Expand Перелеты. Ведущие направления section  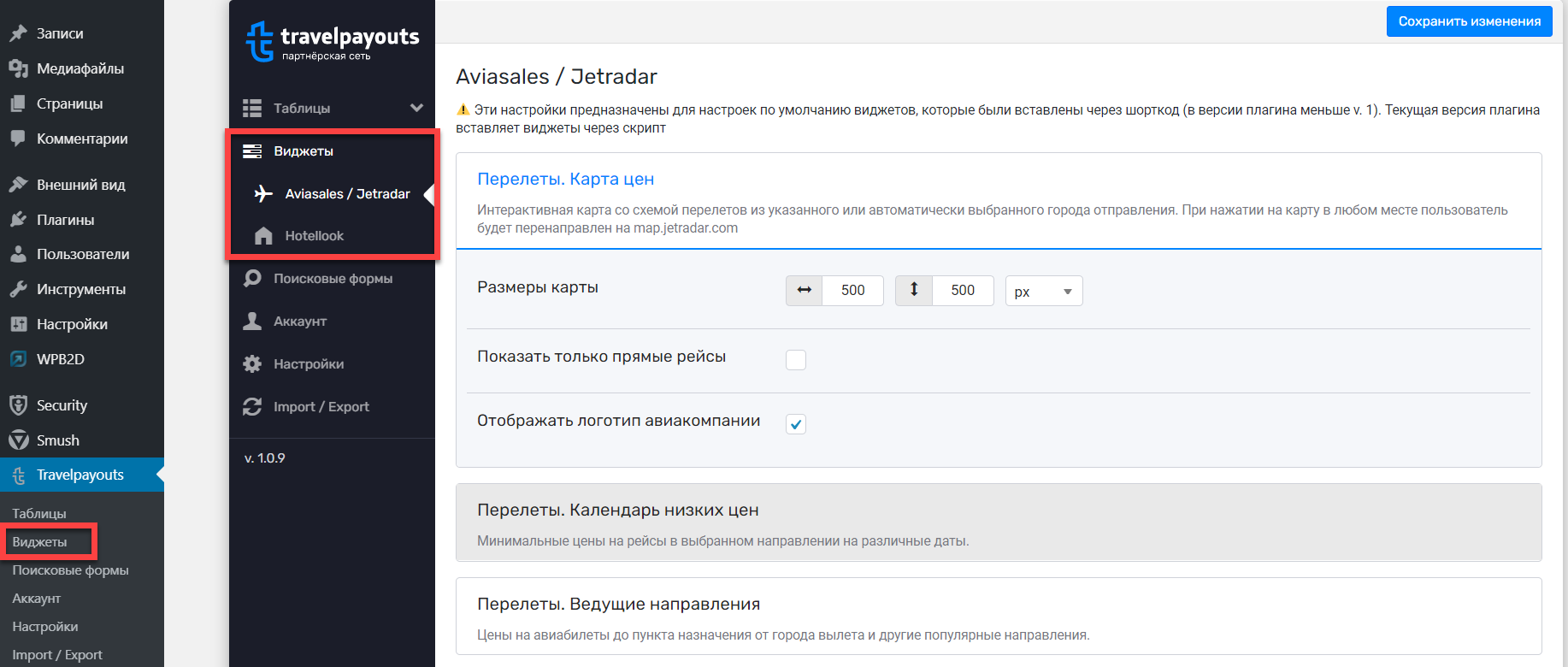[x=999, y=617]
